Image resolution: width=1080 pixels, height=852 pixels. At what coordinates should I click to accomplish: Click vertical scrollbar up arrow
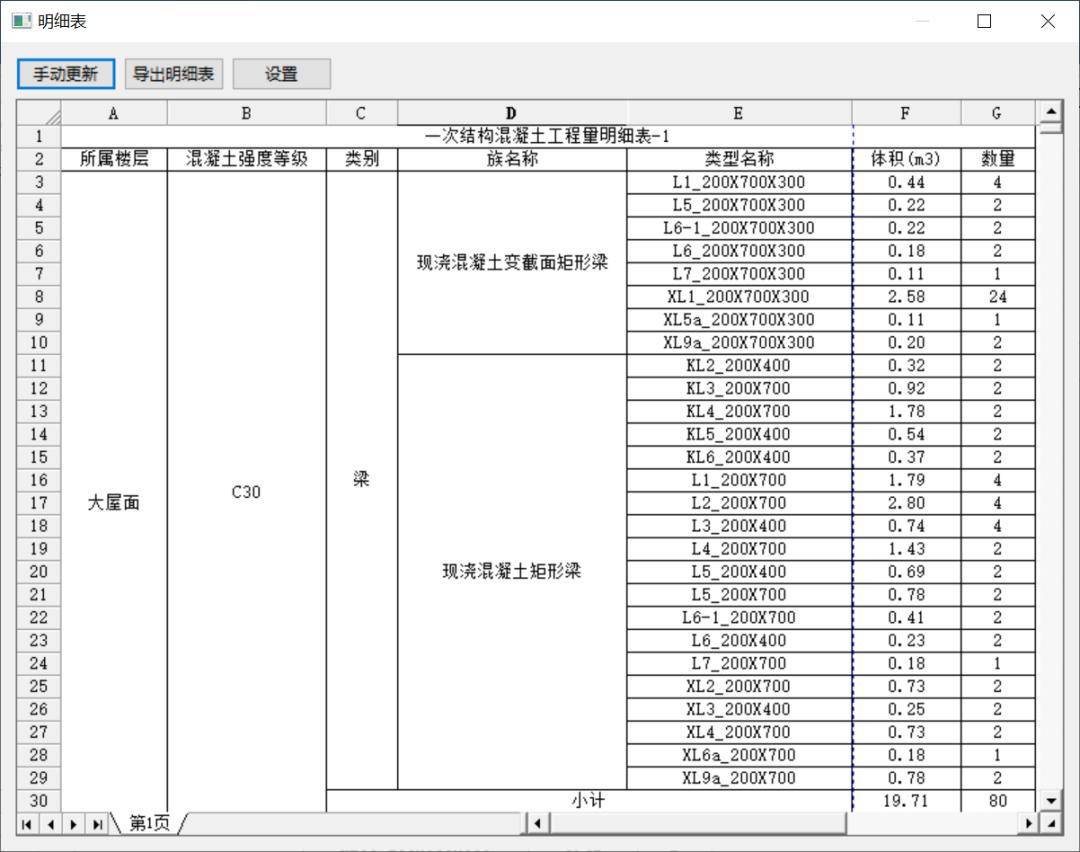click(x=1051, y=110)
